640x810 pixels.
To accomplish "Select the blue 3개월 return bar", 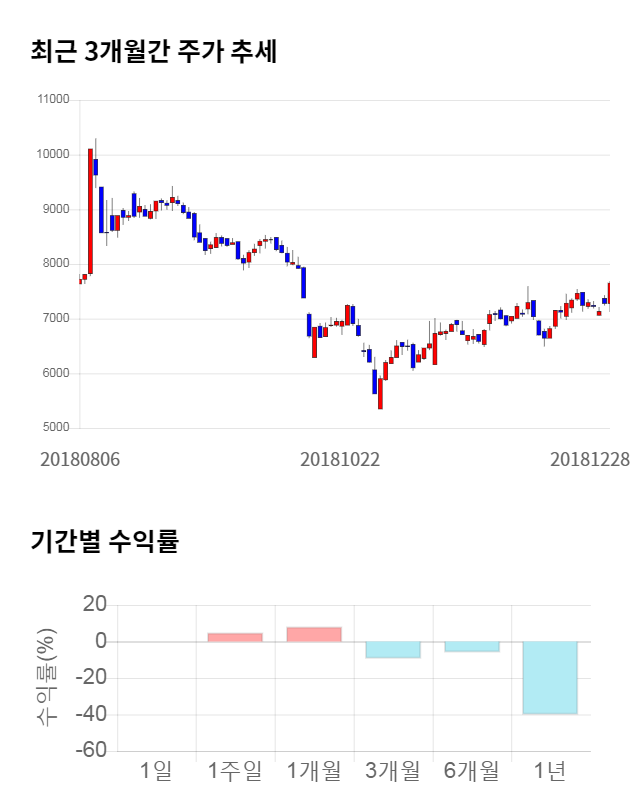I will [x=393, y=649].
